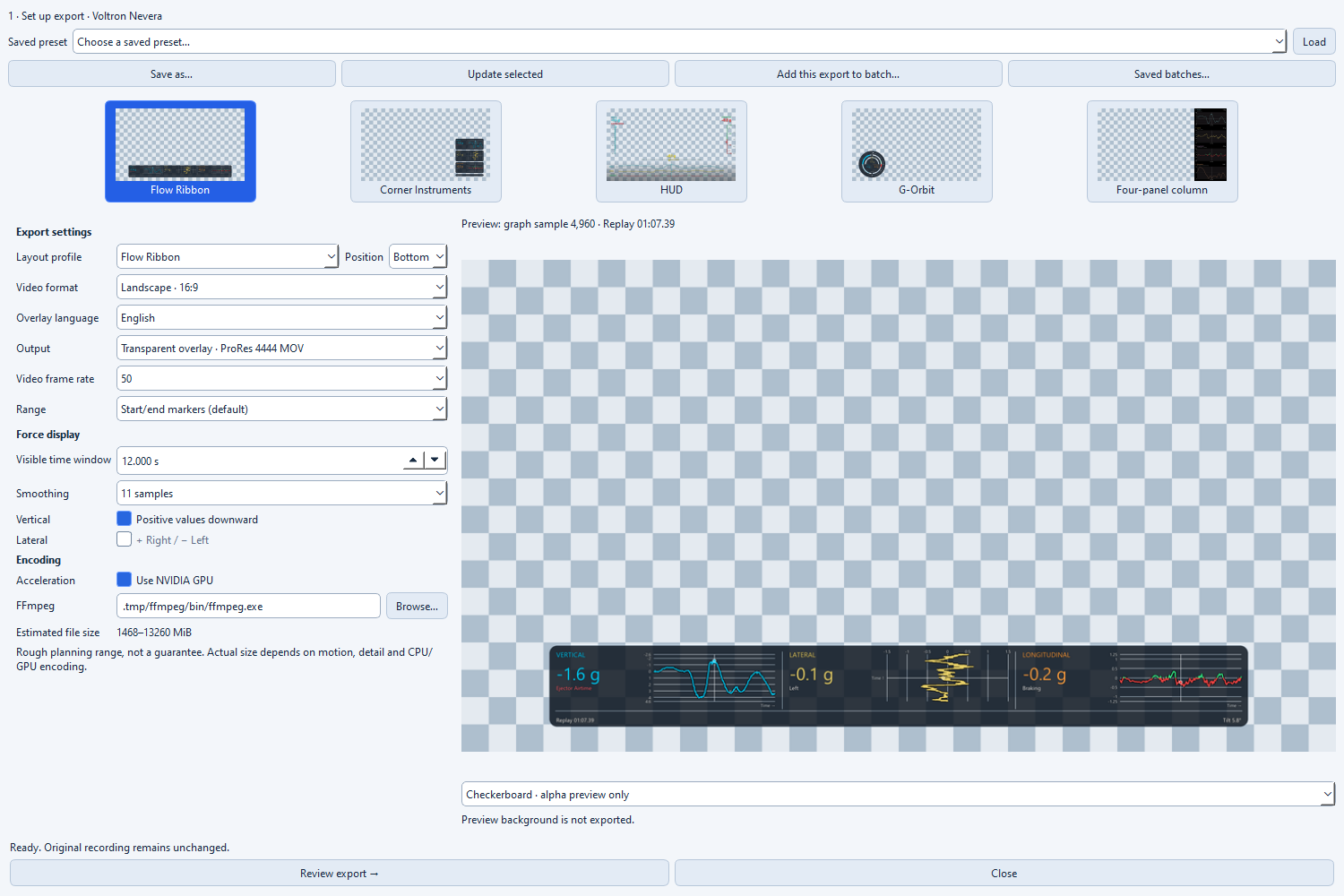
Task: Expand the Video format dropdown
Action: point(282,288)
